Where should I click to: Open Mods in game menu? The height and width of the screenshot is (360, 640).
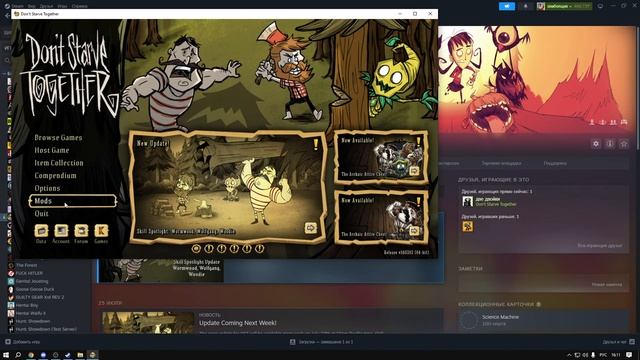pos(73,201)
